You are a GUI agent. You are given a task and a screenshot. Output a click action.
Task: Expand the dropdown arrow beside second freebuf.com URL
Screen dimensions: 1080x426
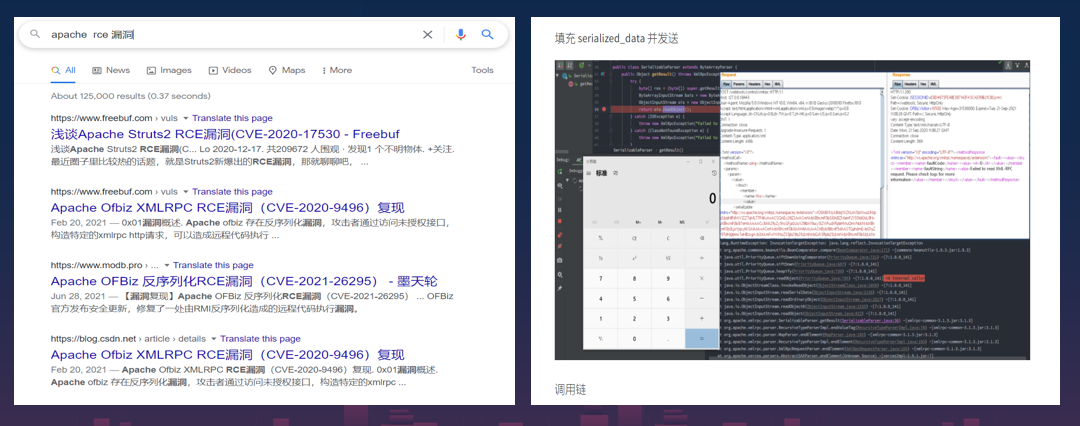tap(185, 192)
